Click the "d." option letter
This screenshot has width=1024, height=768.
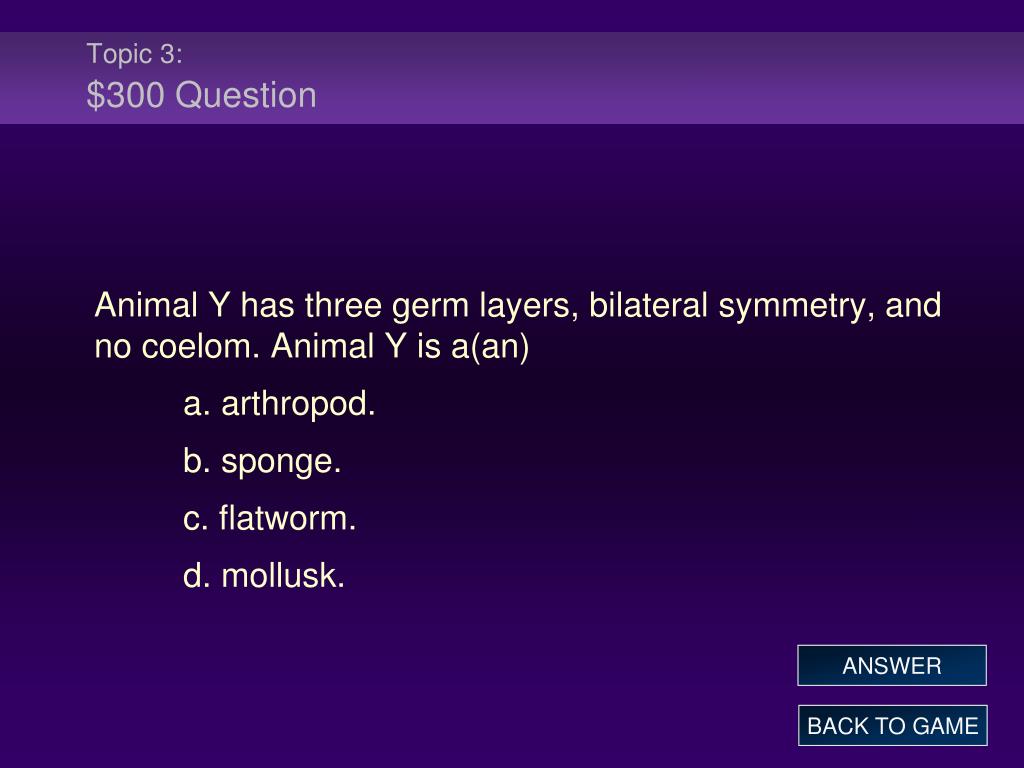196,576
